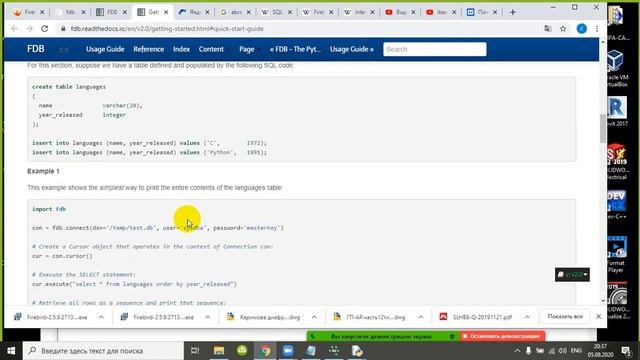
Task: Click the site padlock icon
Action: 63,29
